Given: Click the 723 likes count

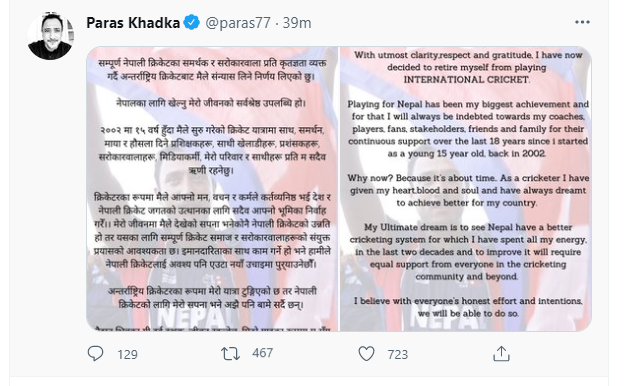Looking at the screenshot, I should click(x=397, y=354).
